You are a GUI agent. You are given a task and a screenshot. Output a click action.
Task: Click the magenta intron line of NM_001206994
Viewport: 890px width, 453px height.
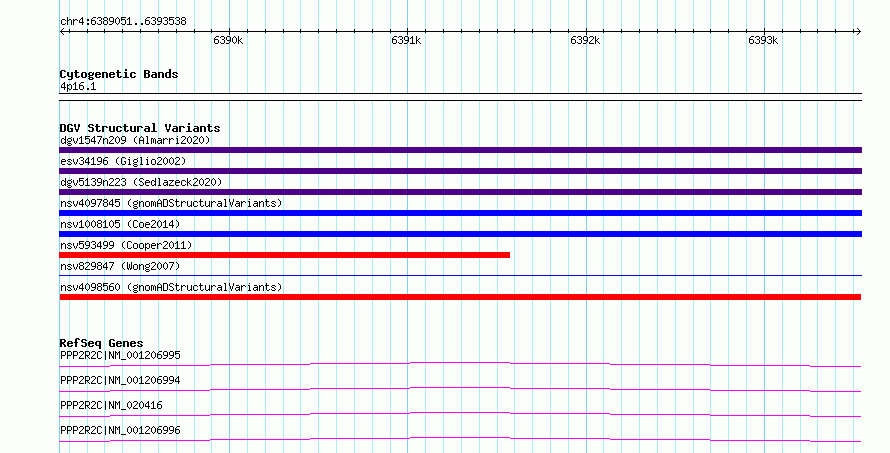point(460,388)
